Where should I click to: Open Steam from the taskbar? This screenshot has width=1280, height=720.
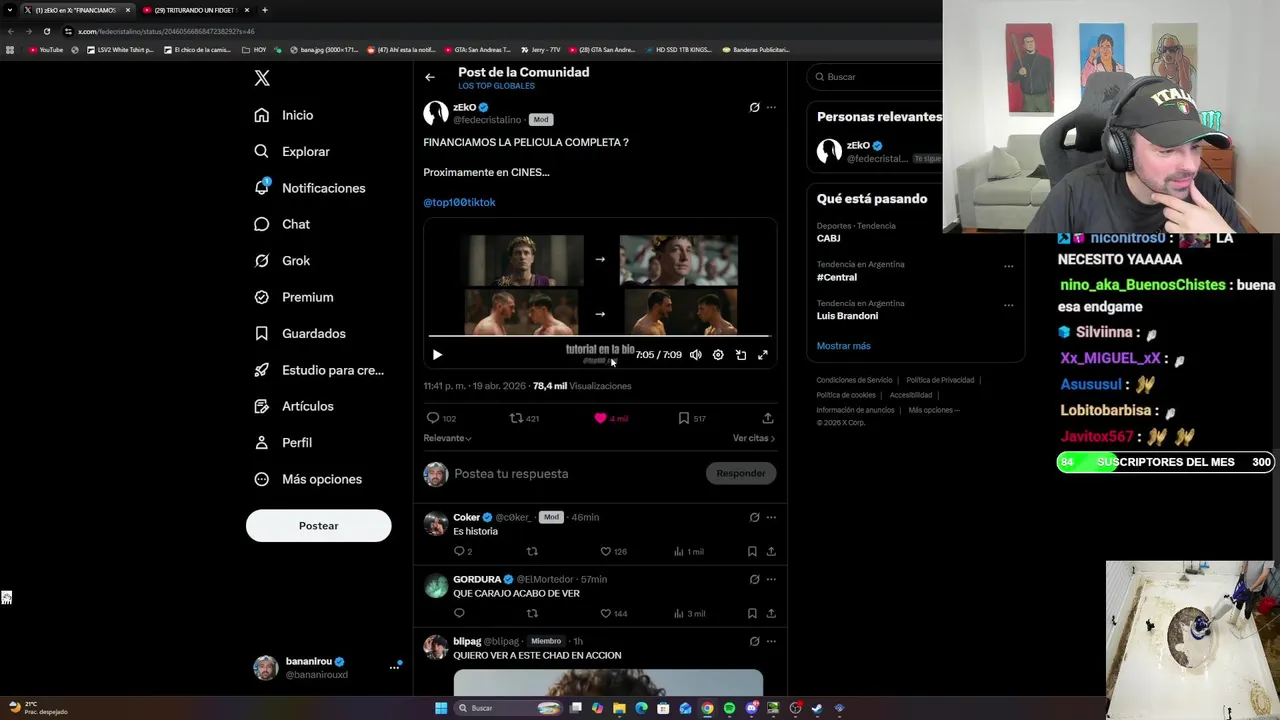coord(817,708)
